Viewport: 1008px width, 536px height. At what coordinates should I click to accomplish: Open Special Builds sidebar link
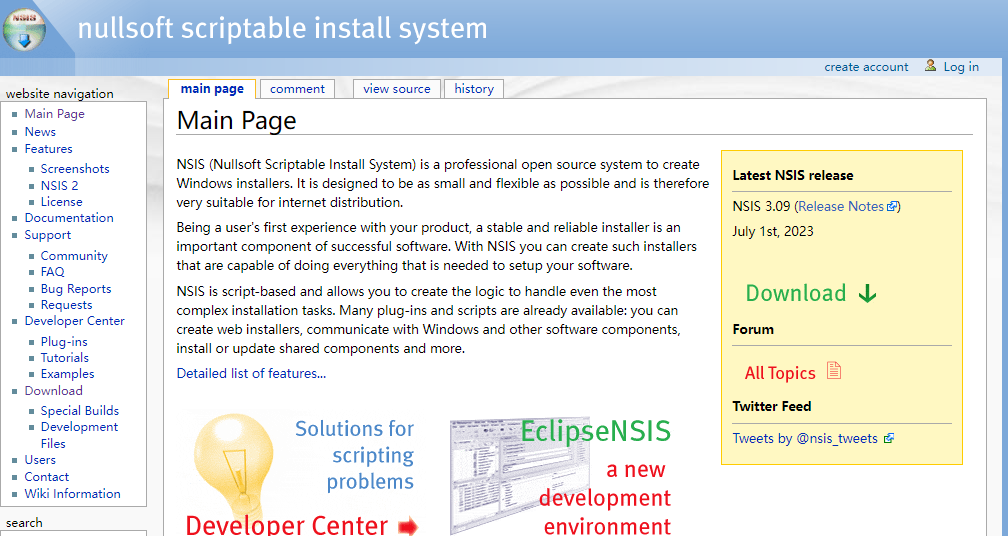click(80, 411)
